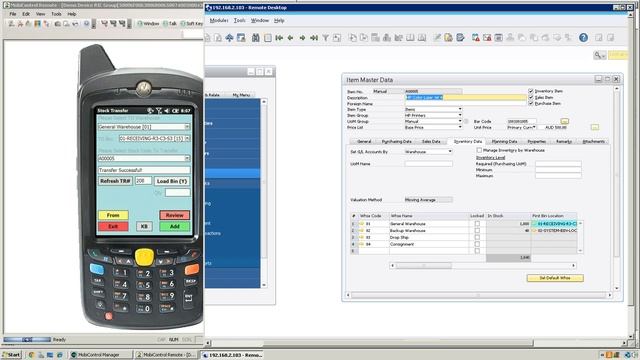Viewport: 640px width, 360px height.
Task: Toggle the Inventory Item checkbox
Action: 531,91
